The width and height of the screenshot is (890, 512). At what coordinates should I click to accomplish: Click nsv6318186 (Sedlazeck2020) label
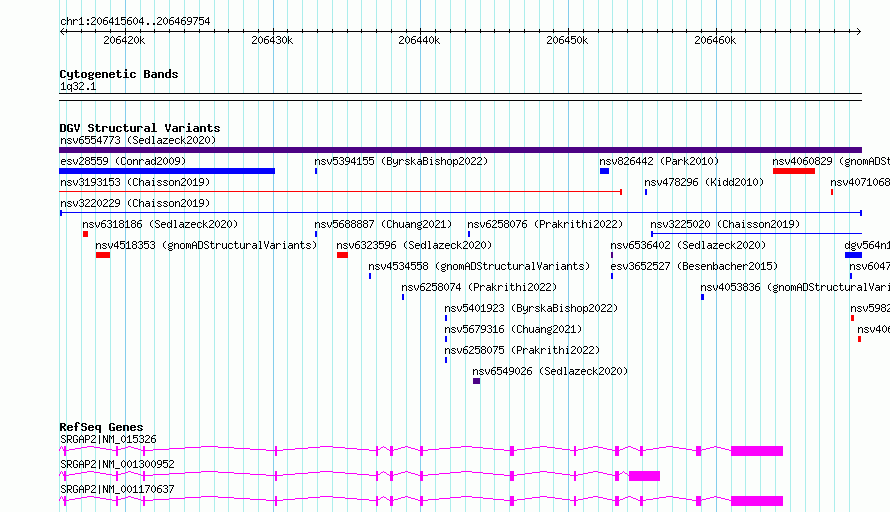click(x=160, y=224)
